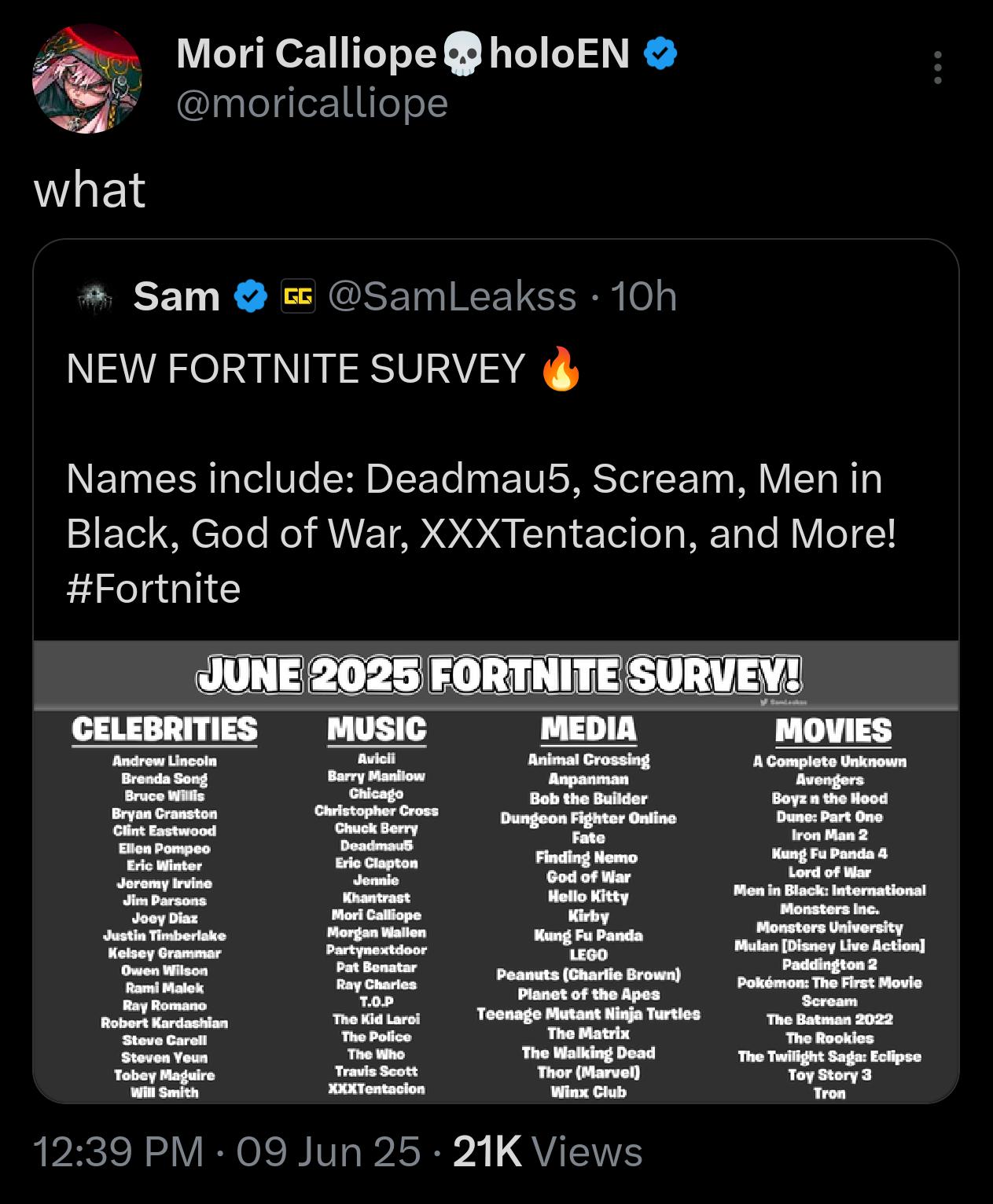The height and width of the screenshot is (1204, 993).
Task: Click the fire emoji in quoted tweet
Action: [x=561, y=369]
